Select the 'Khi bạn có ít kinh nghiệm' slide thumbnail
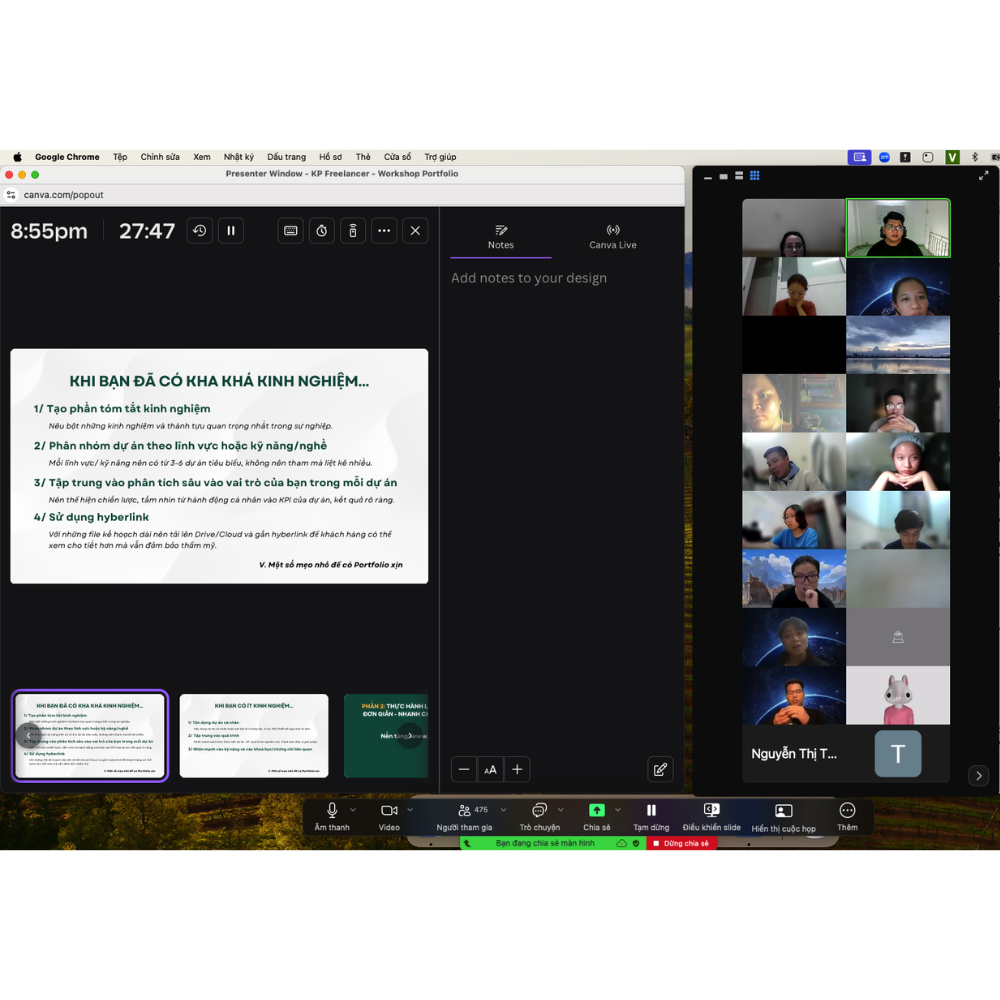1000x1000 pixels. (254, 736)
